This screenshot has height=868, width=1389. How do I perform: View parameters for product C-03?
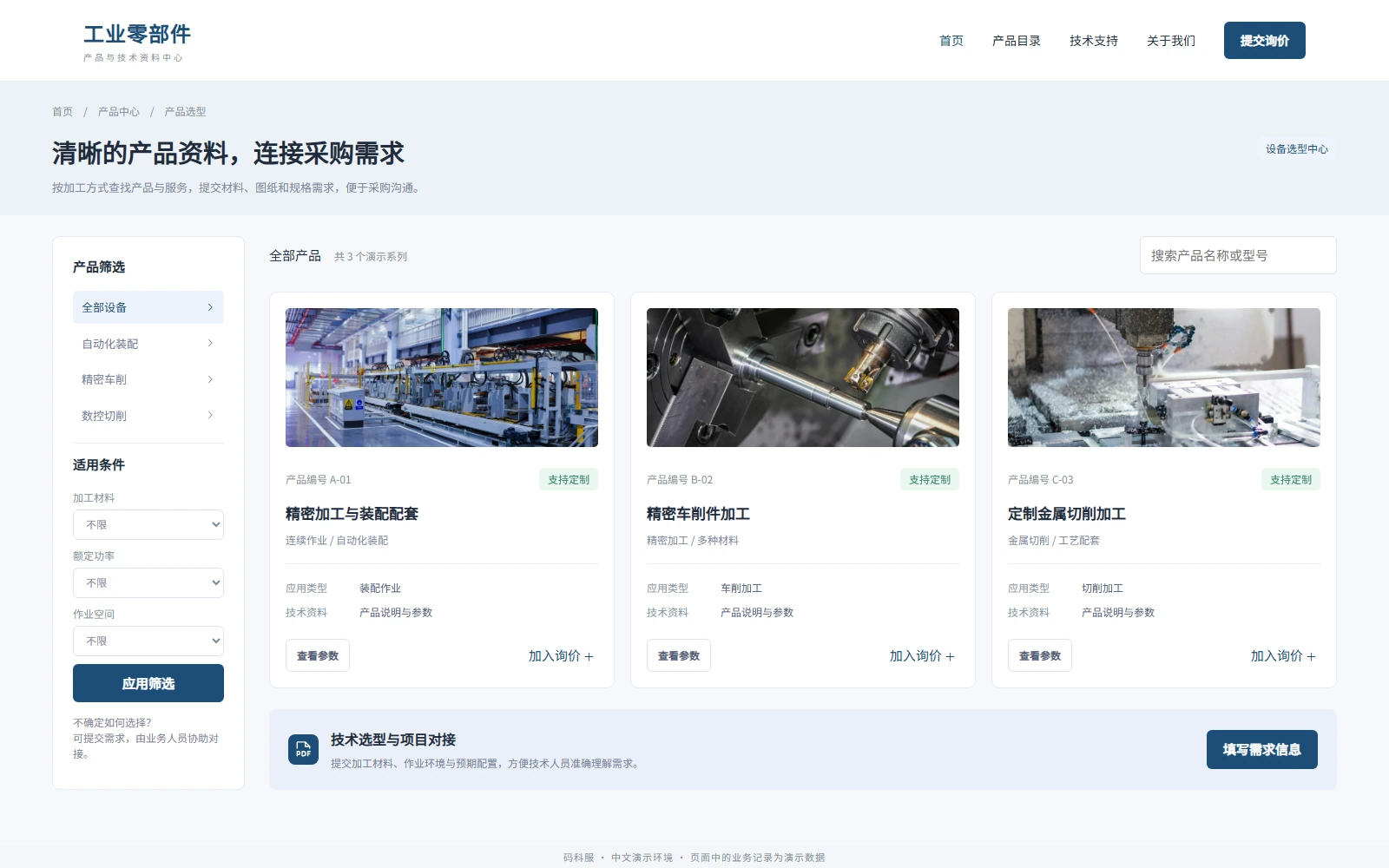point(1040,655)
